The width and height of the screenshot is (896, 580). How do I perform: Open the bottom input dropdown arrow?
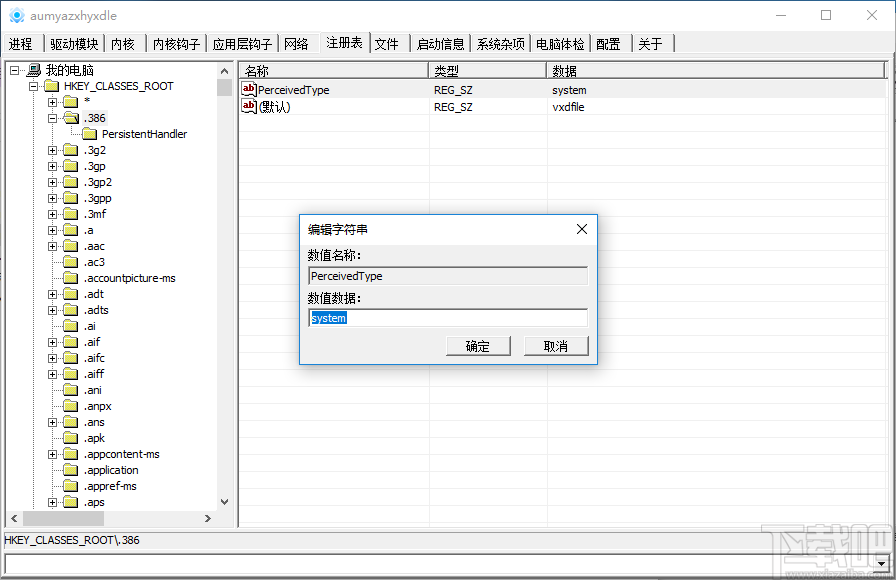(x=882, y=563)
